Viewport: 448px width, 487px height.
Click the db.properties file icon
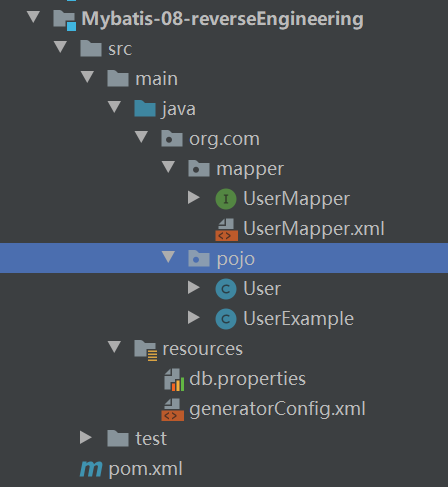tap(174, 380)
